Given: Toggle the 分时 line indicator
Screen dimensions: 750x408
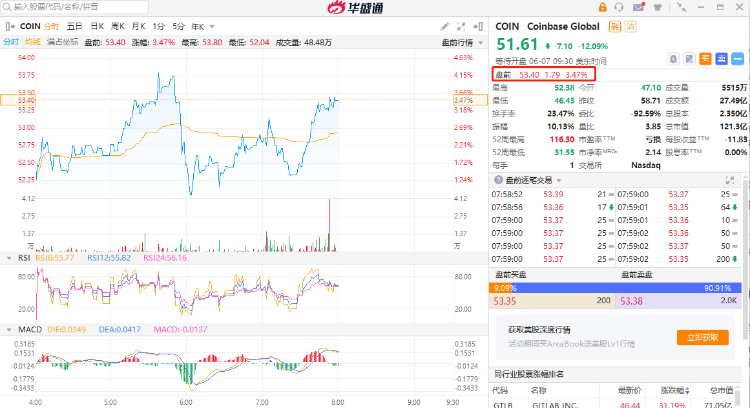Looking at the screenshot, I should 11,42.
